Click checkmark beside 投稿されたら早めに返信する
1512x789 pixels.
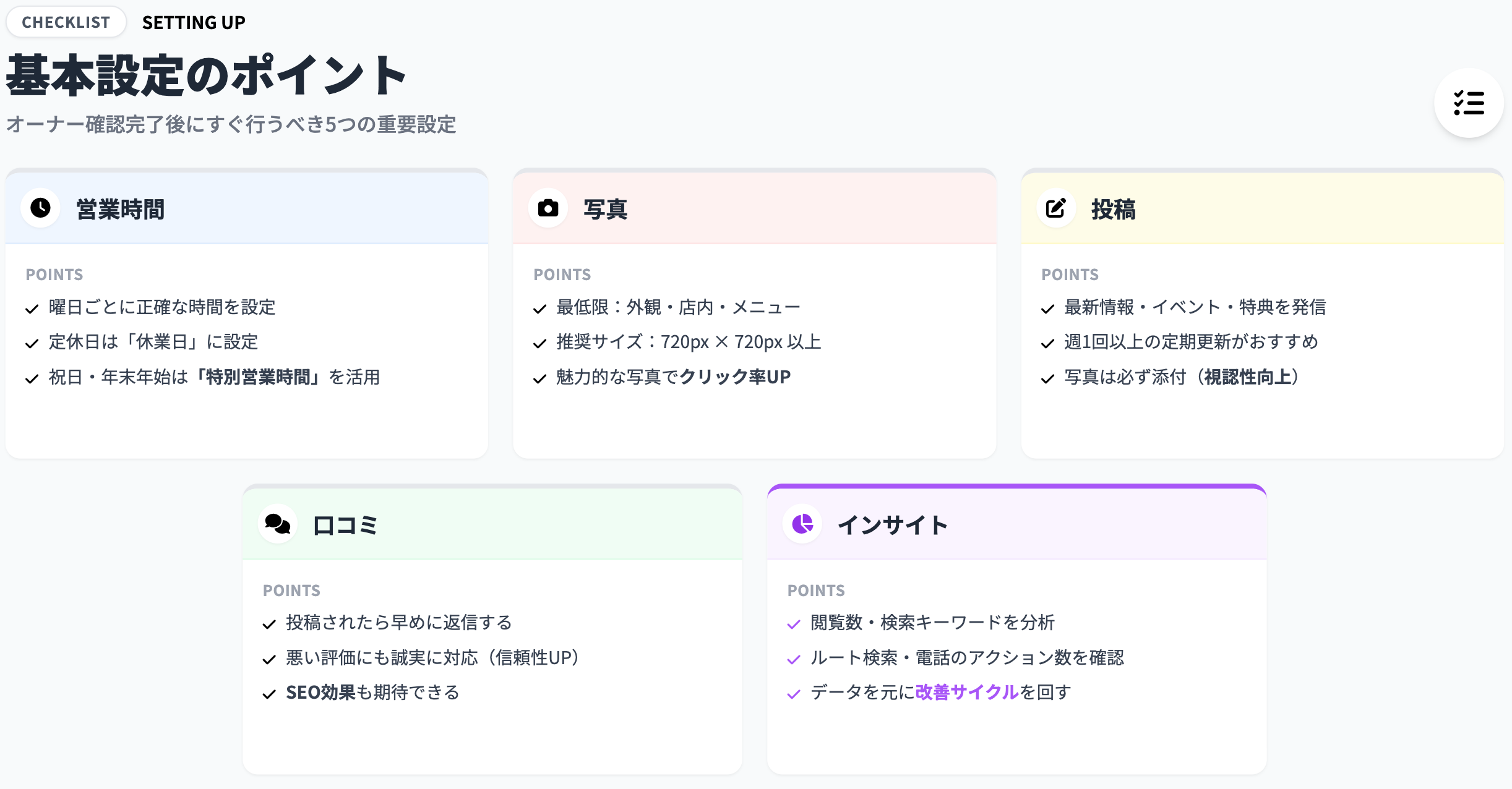point(269,625)
